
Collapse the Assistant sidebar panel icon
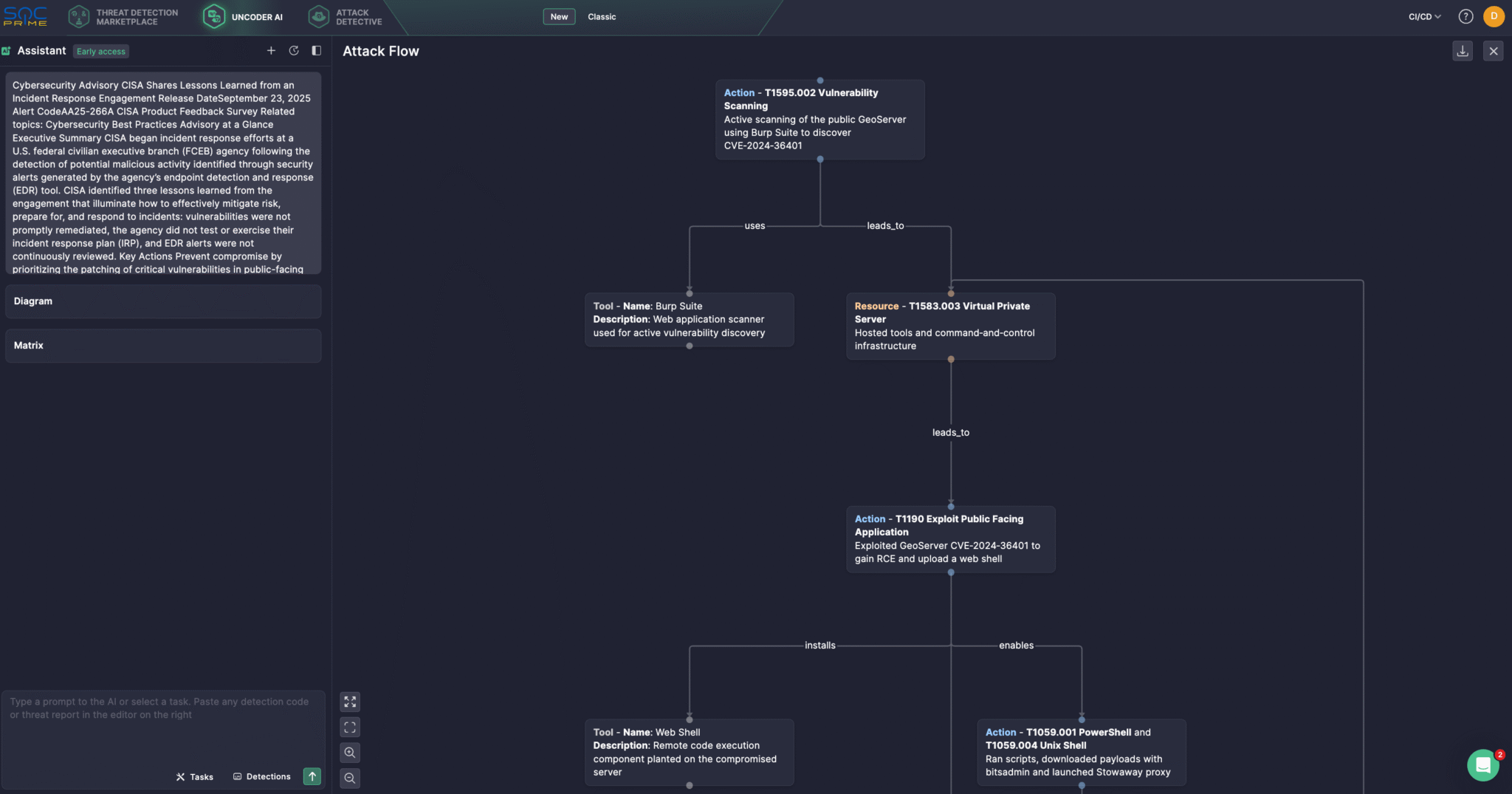click(316, 50)
